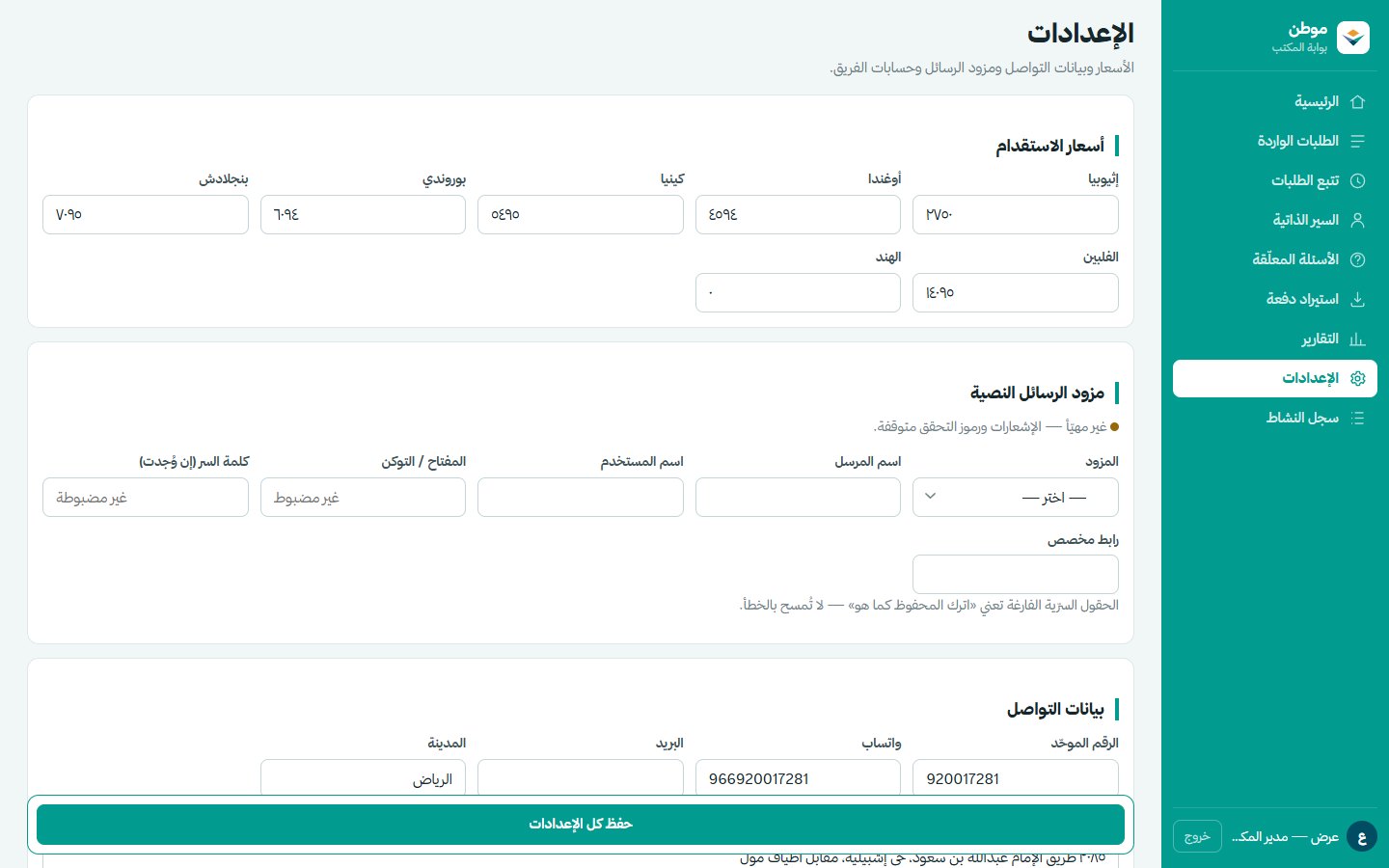Open استيراد دفعة page
The image size is (1389, 868).
click(x=1275, y=299)
